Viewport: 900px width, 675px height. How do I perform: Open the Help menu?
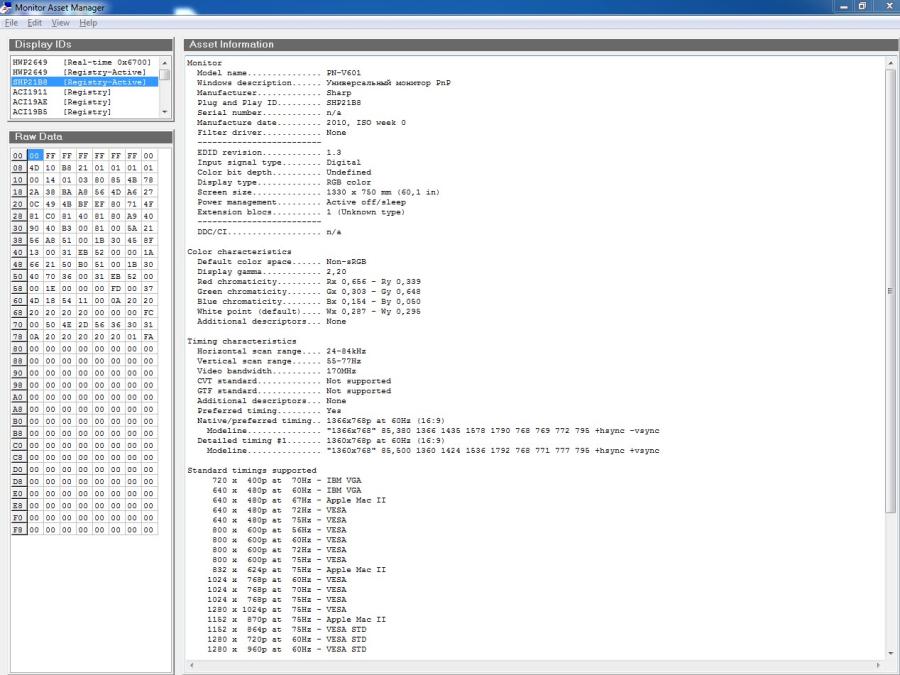point(88,22)
